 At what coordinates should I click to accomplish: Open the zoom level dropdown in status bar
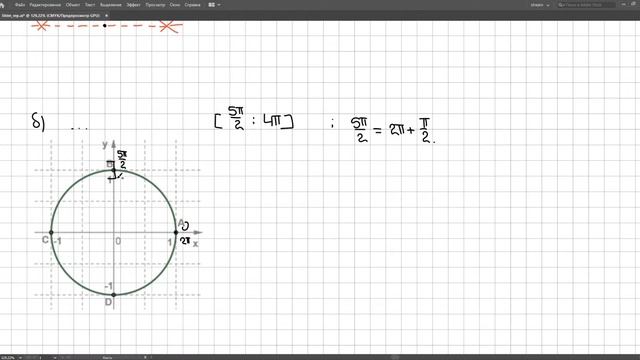coord(20,358)
